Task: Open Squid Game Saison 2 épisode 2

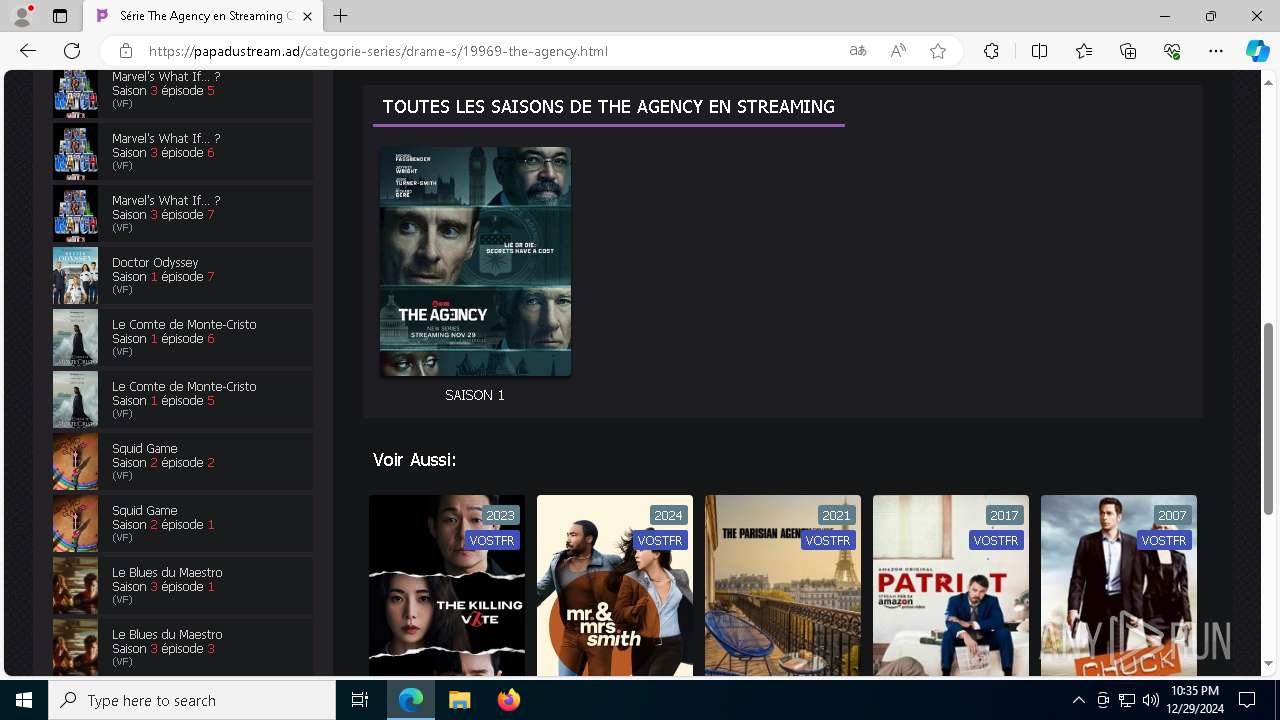Action: pos(183,462)
